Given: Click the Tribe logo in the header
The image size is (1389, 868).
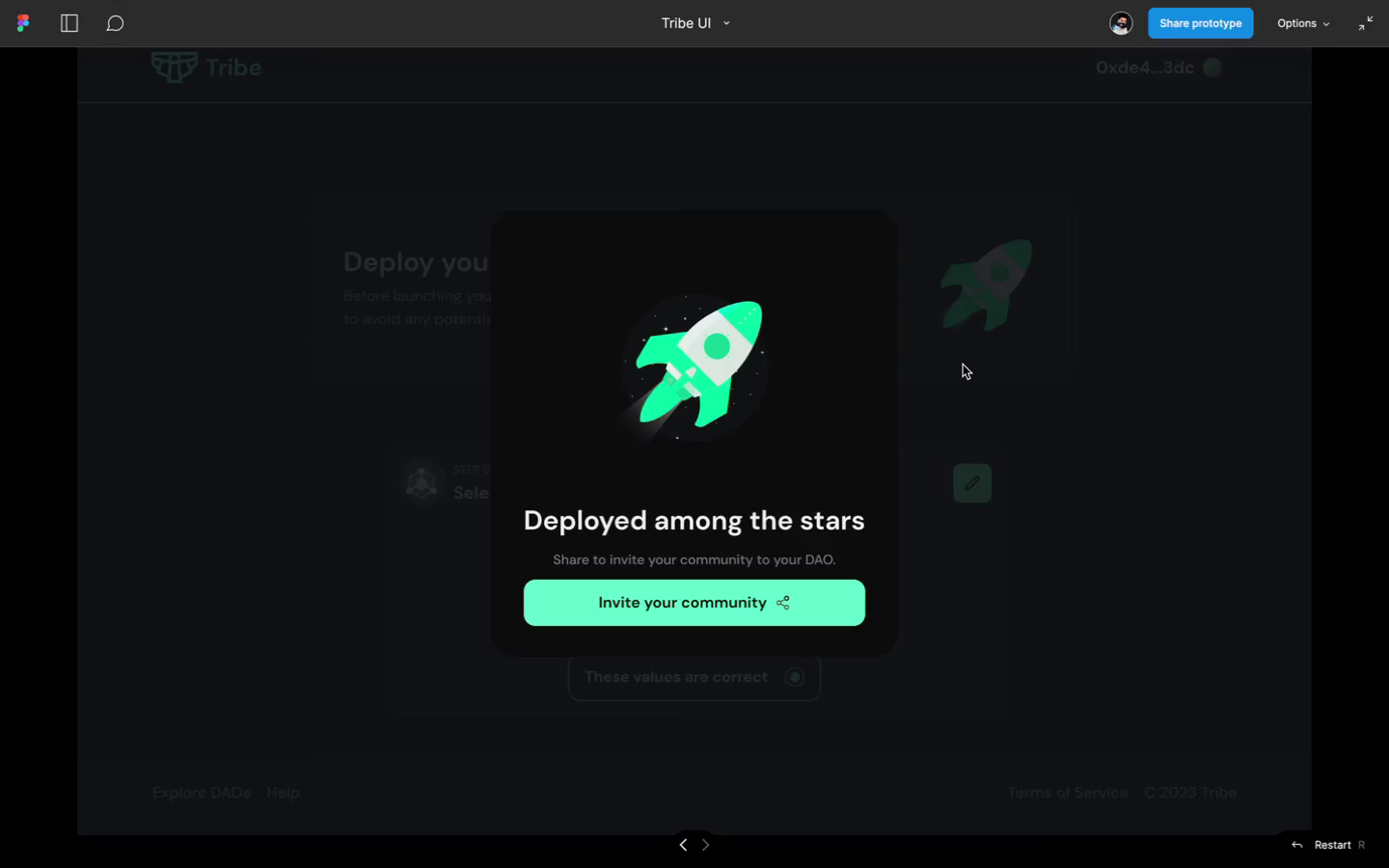Looking at the screenshot, I should pyautogui.click(x=205, y=68).
